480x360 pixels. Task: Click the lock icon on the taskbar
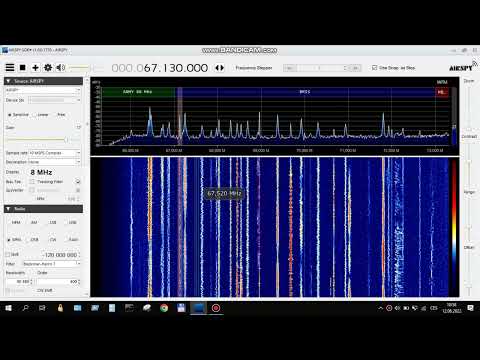click(x=60, y=308)
